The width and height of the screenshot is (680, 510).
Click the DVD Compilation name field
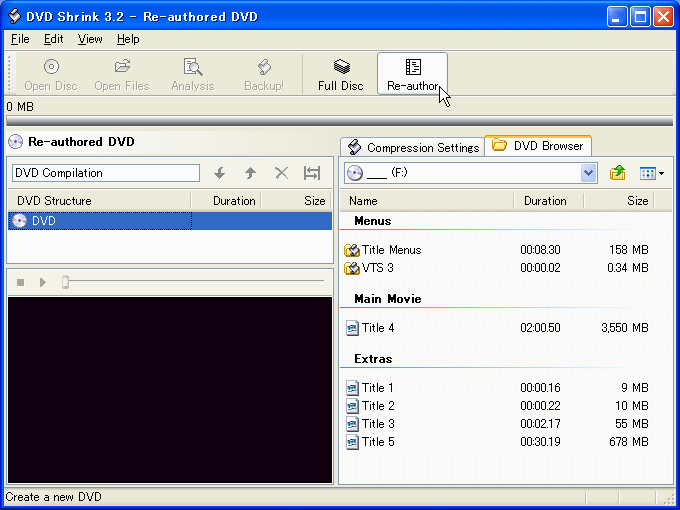[105, 173]
